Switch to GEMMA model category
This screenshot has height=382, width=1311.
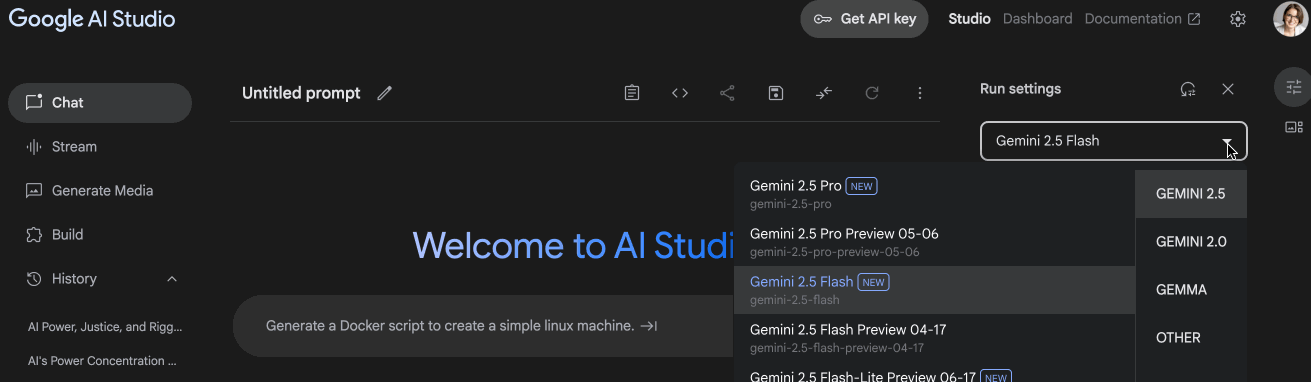click(1191, 290)
